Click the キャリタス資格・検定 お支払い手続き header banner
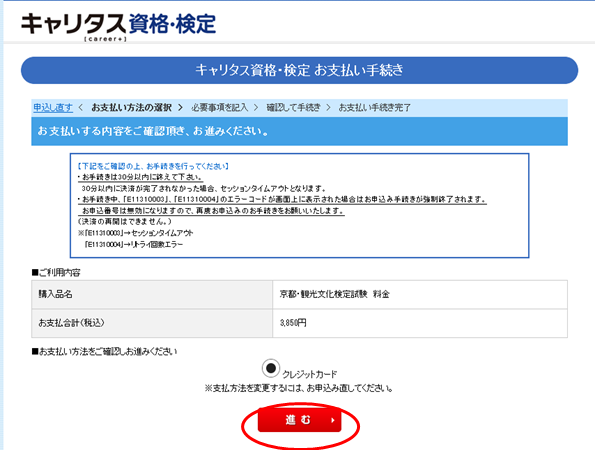 tap(300, 70)
